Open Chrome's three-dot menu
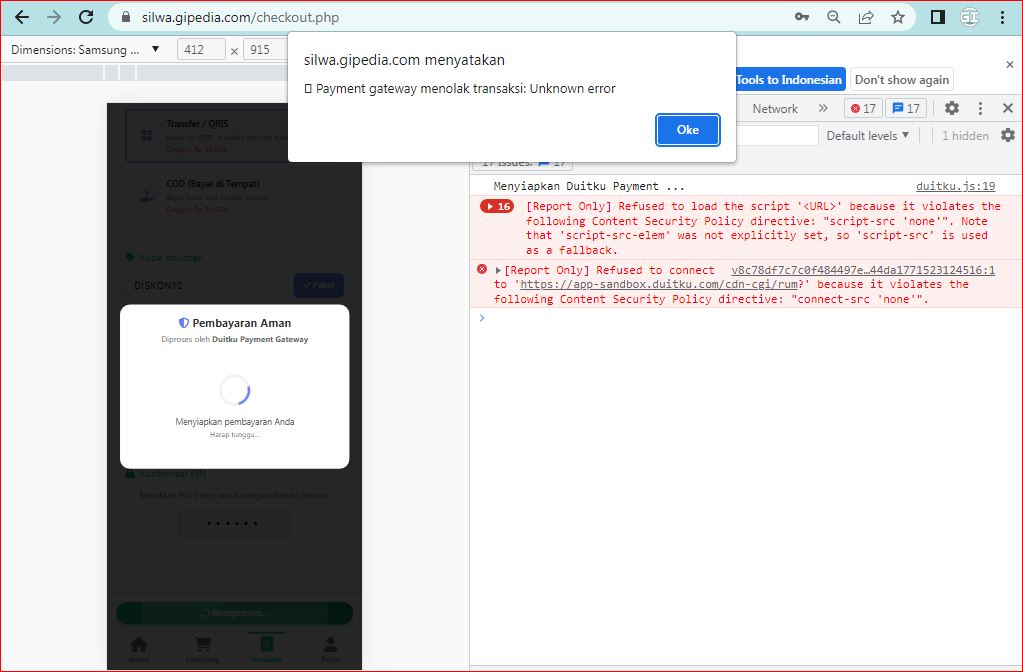This screenshot has height=672, width=1023. pyautogui.click(x=1003, y=17)
